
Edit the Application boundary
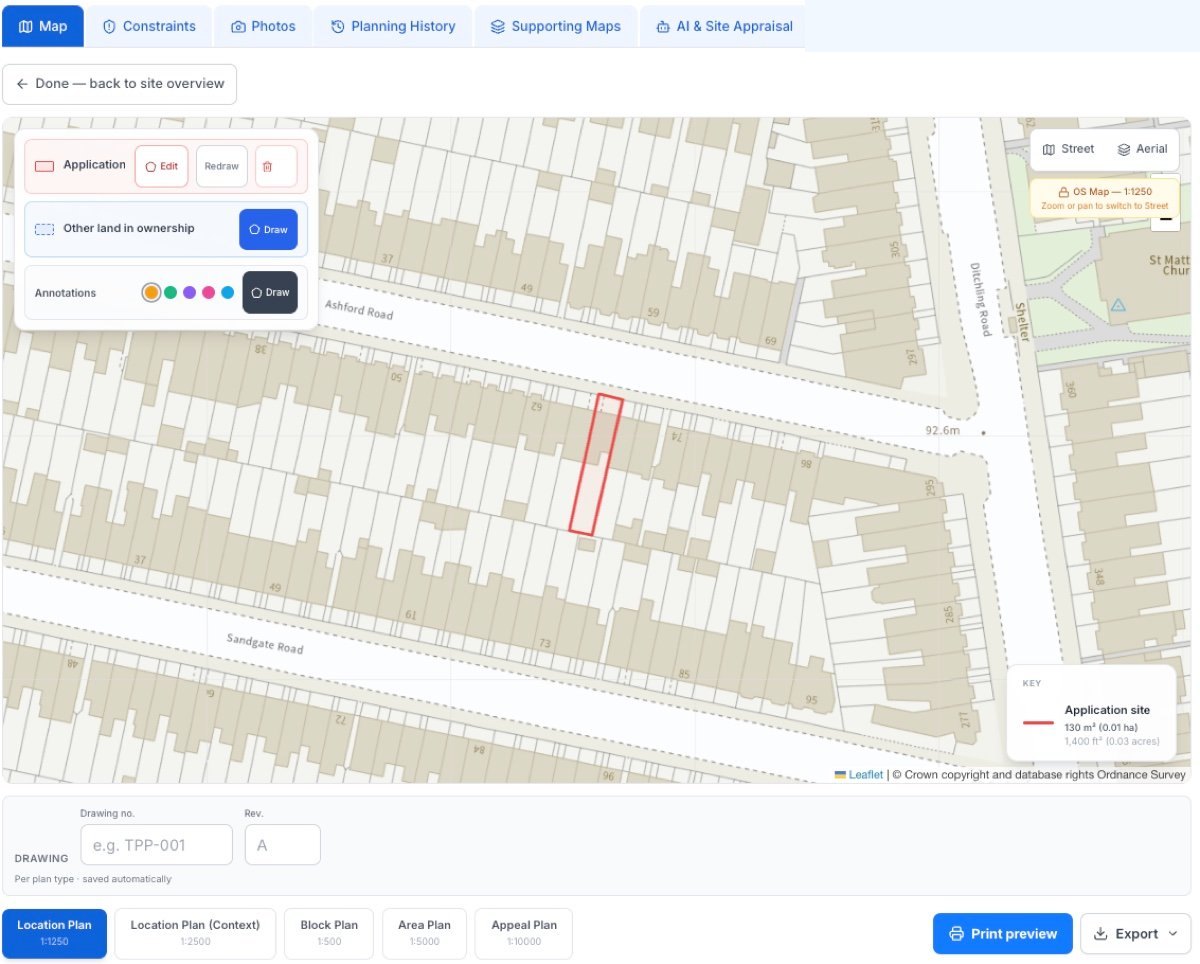[x=162, y=166]
